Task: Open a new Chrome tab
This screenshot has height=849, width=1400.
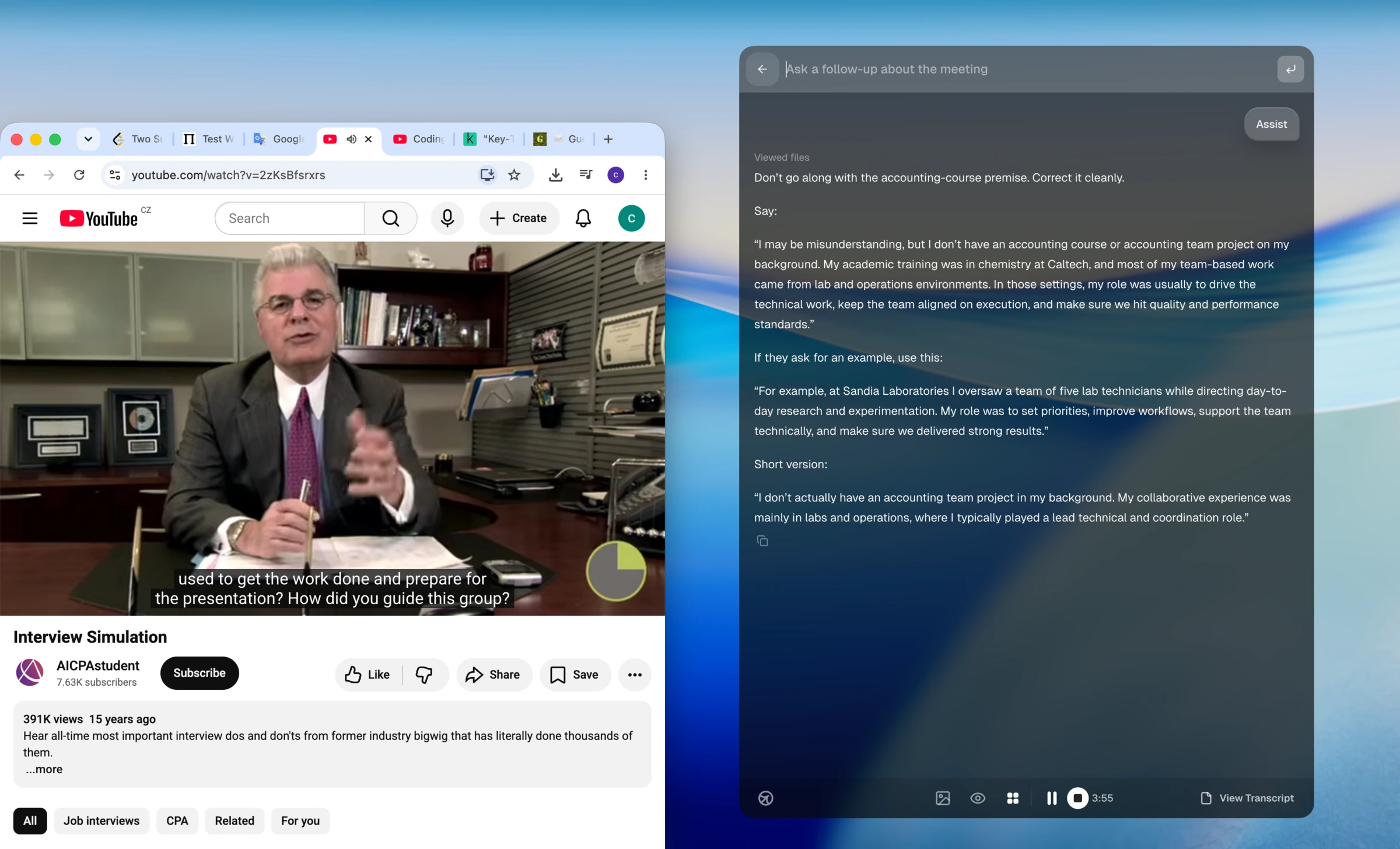Action: [608, 139]
